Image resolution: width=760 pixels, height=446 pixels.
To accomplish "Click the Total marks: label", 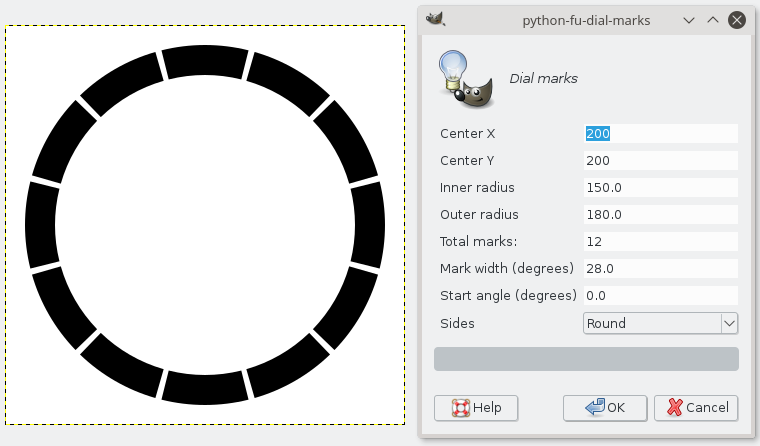I will (478, 241).
